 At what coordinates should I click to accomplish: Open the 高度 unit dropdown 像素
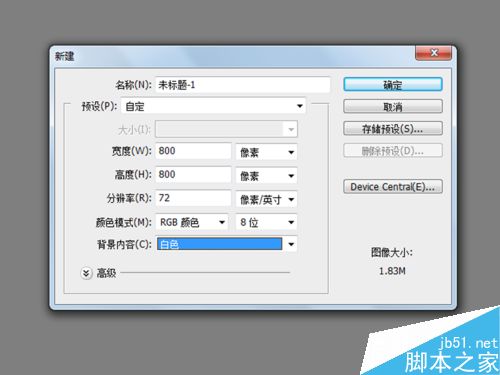[x=267, y=176]
